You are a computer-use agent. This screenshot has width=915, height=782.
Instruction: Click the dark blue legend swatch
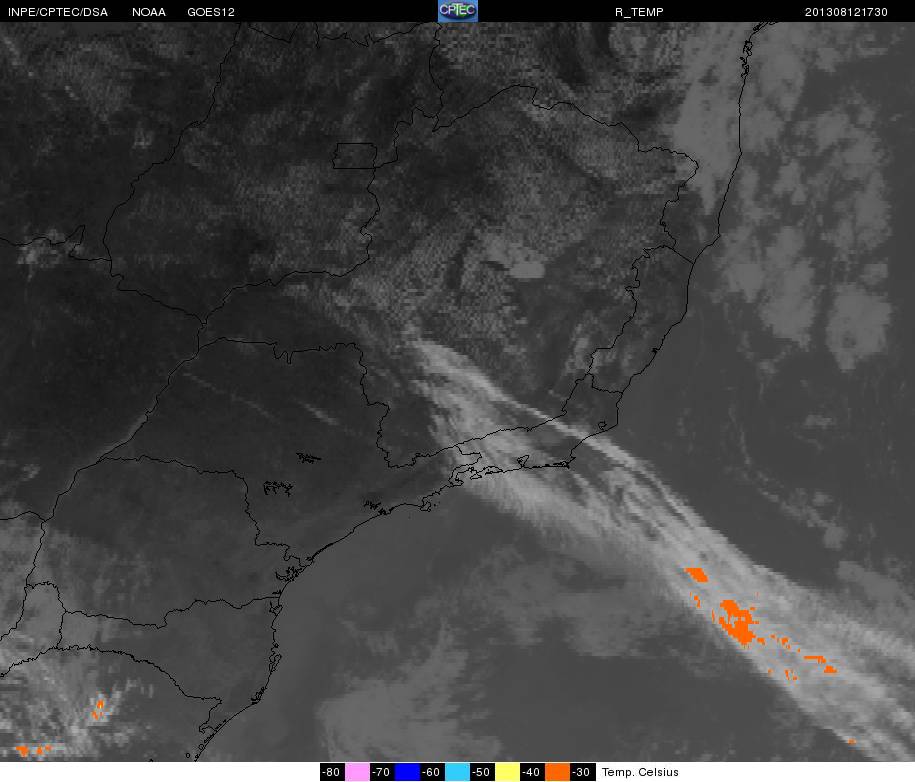point(407,772)
